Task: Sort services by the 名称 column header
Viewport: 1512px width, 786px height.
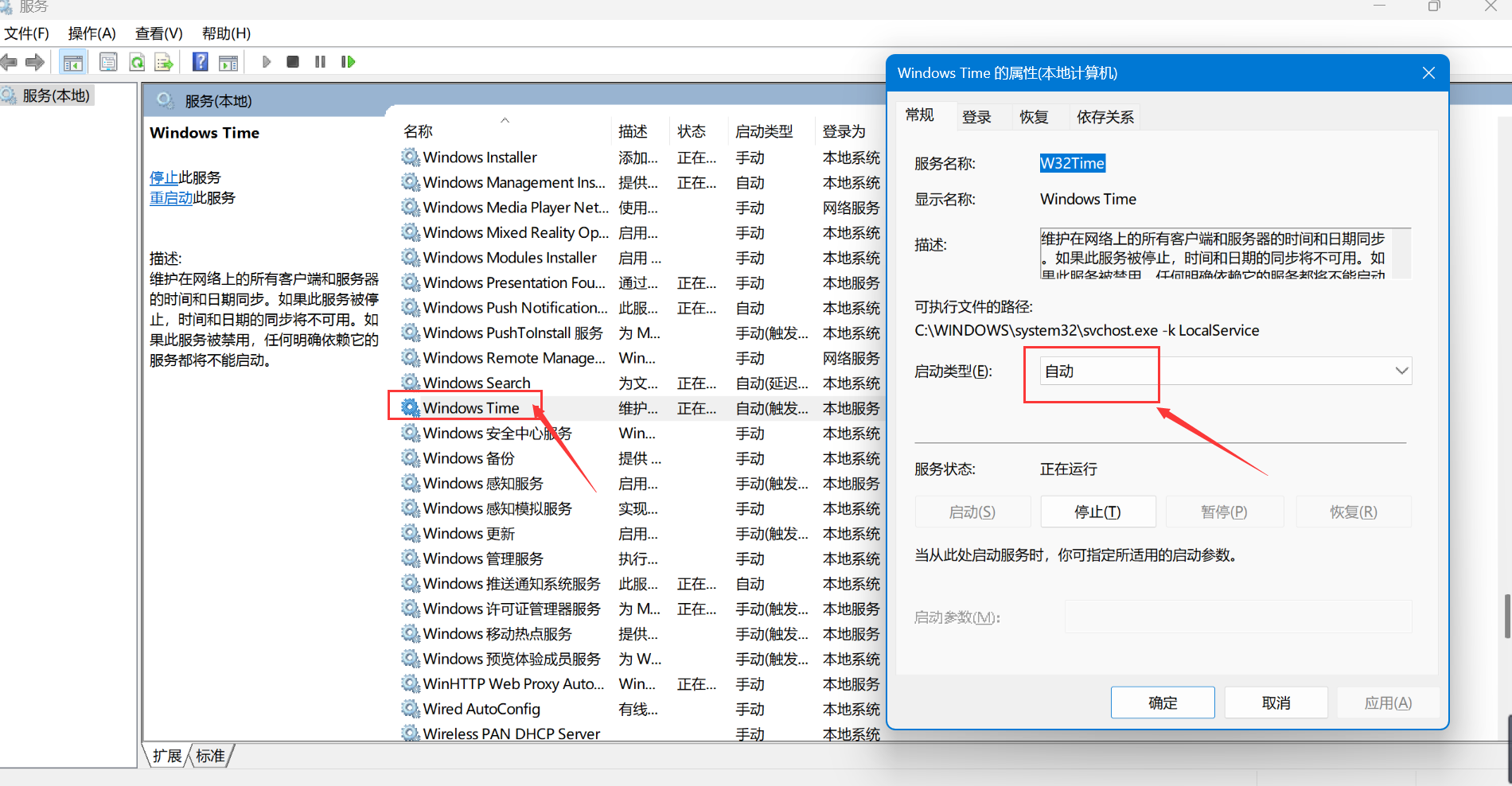Action: click(x=505, y=131)
